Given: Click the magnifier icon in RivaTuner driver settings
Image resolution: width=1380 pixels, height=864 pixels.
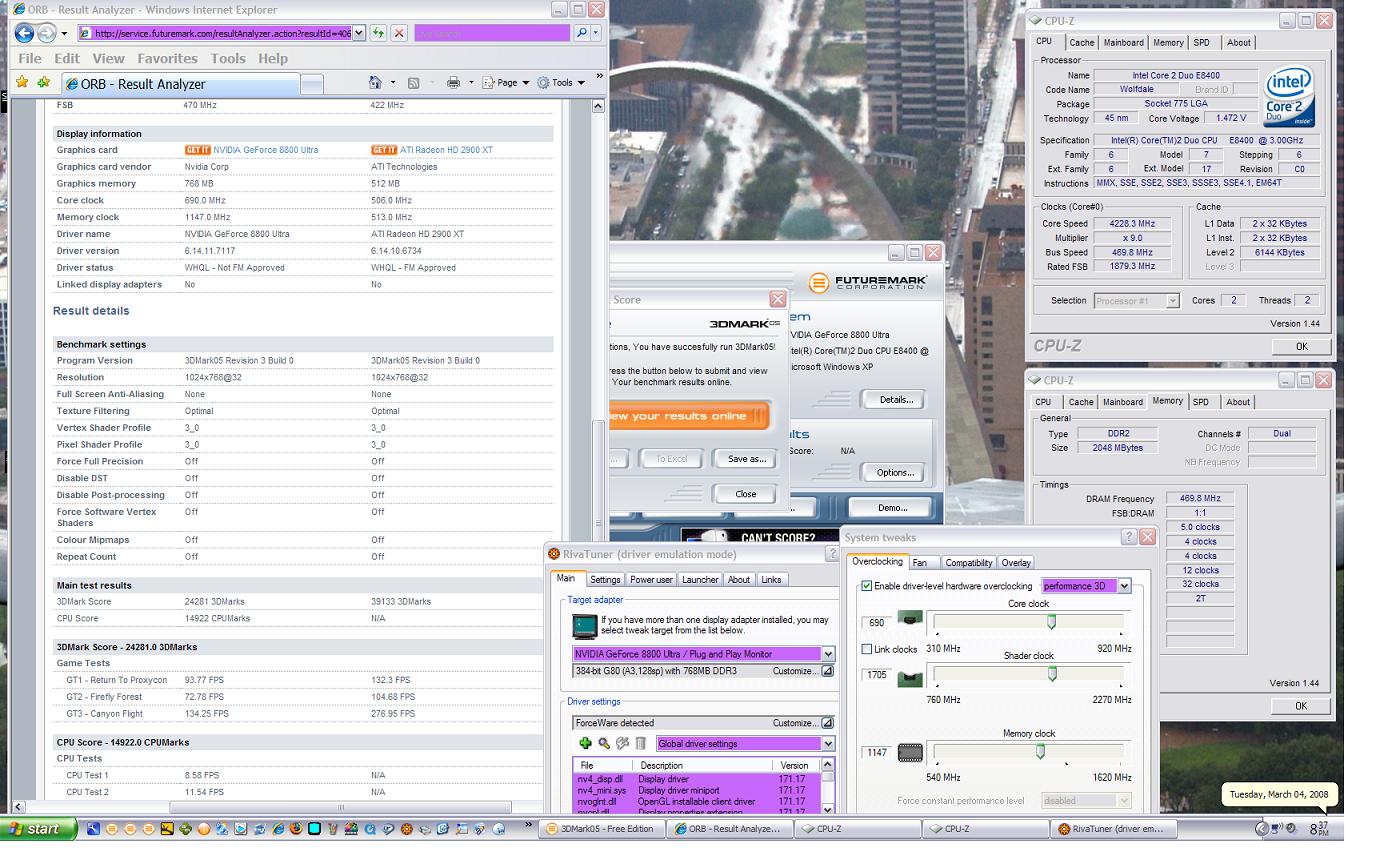Looking at the screenshot, I should [x=604, y=743].
